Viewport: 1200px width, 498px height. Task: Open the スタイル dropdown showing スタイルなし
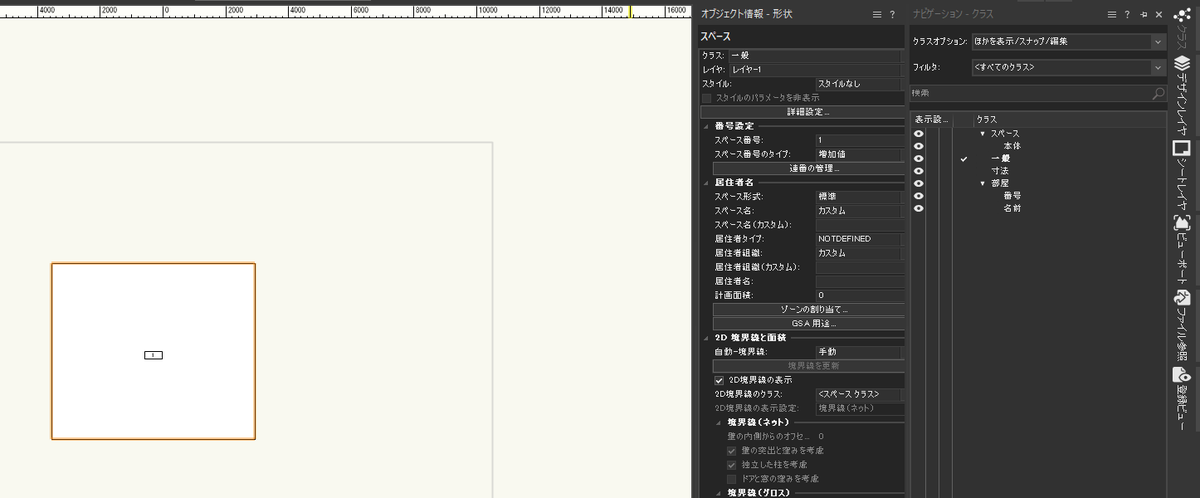click(859, 84)
